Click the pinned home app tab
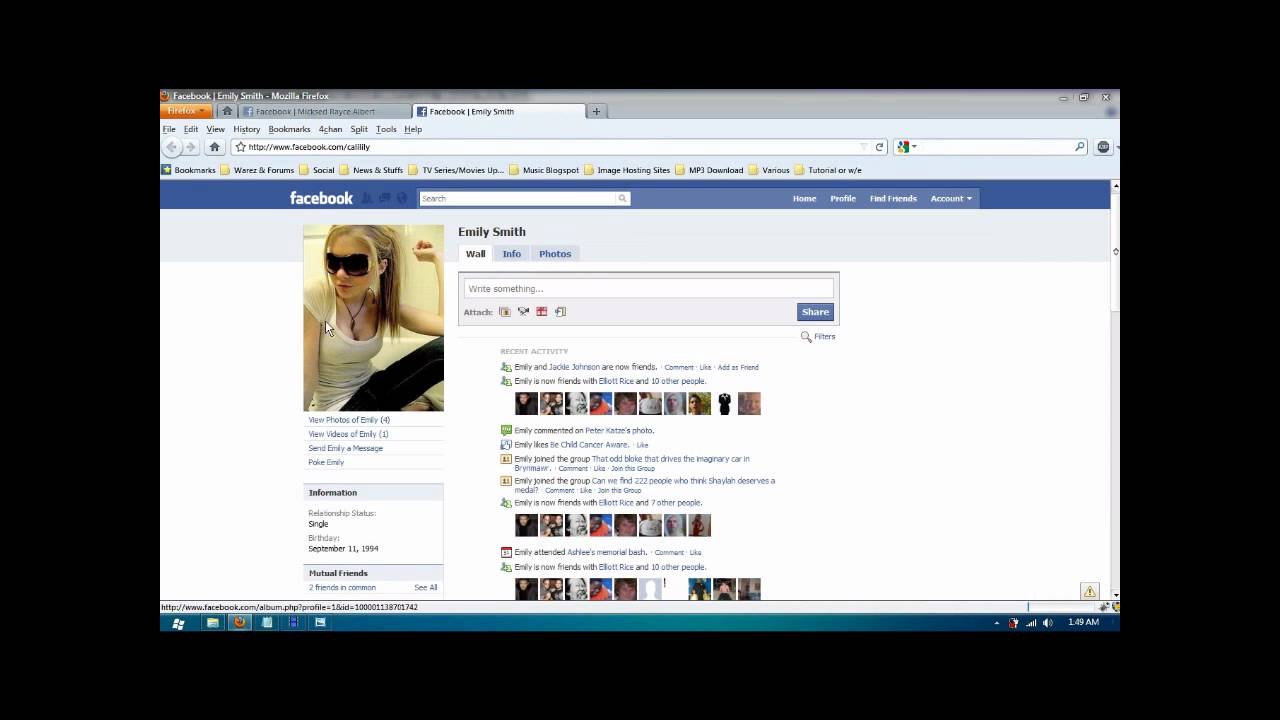 (x=227, y=111)
